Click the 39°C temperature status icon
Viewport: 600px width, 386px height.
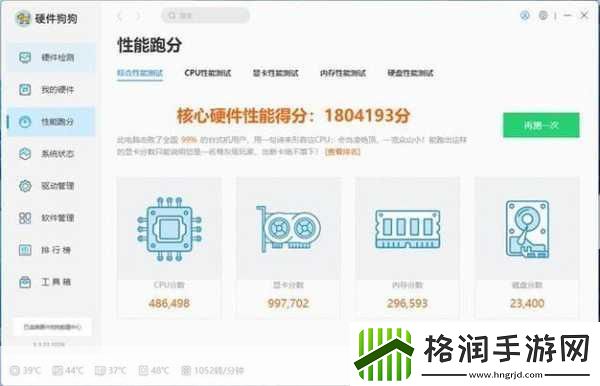(15, 370)
